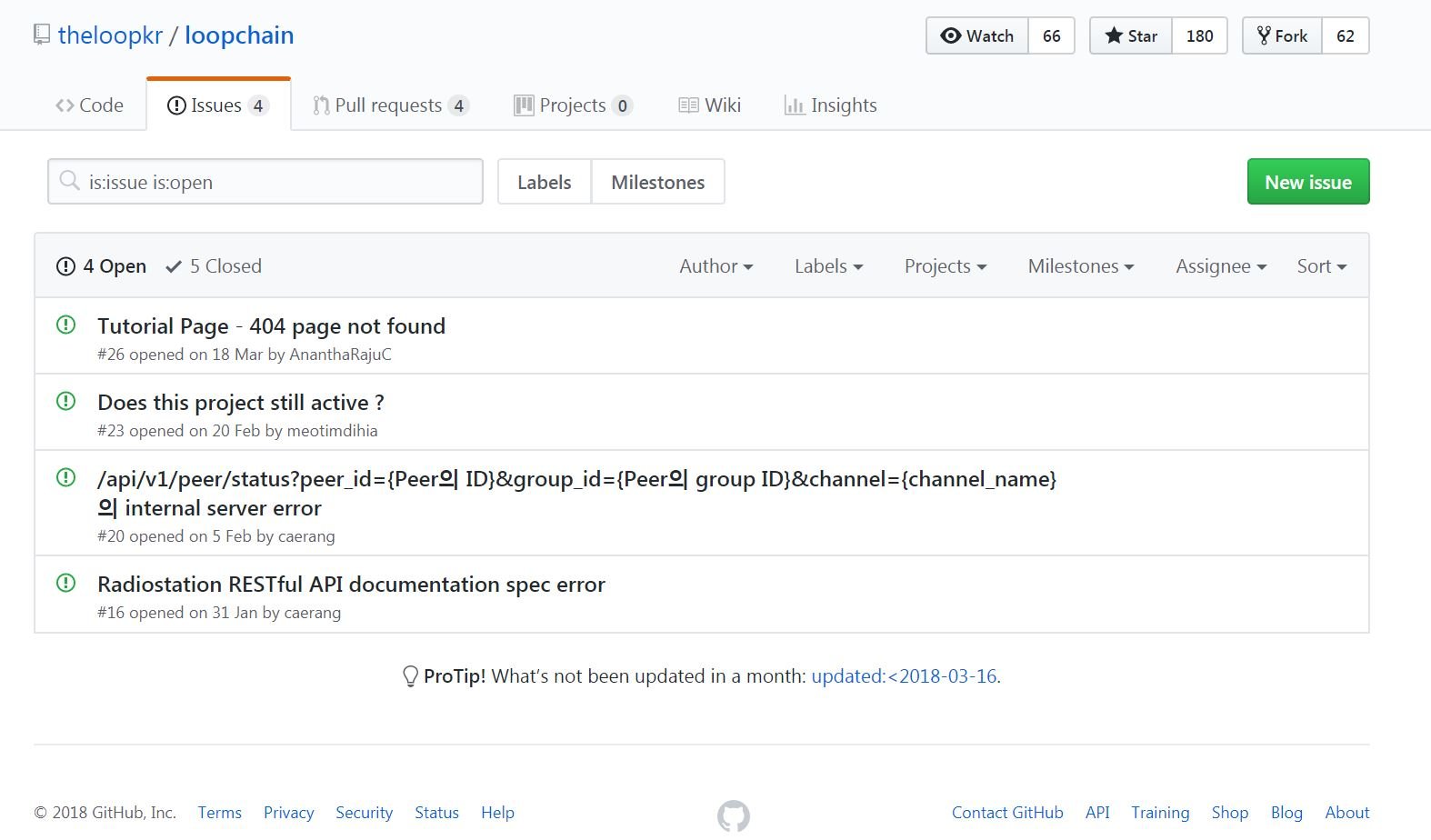Show the 5 Closed issues
Image resolution: width=1431 pixels, height=840 pixels.
click(214, 266)
